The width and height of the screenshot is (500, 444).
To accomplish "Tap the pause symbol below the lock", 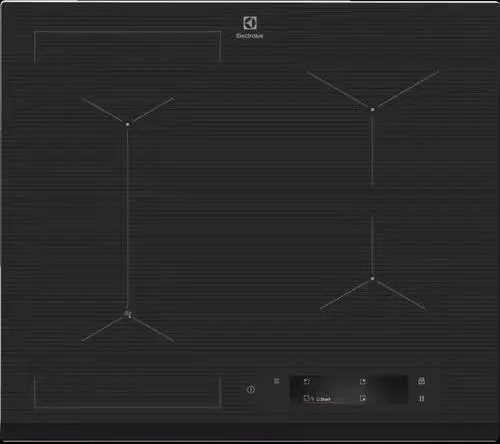I will (x=421, y=398).
